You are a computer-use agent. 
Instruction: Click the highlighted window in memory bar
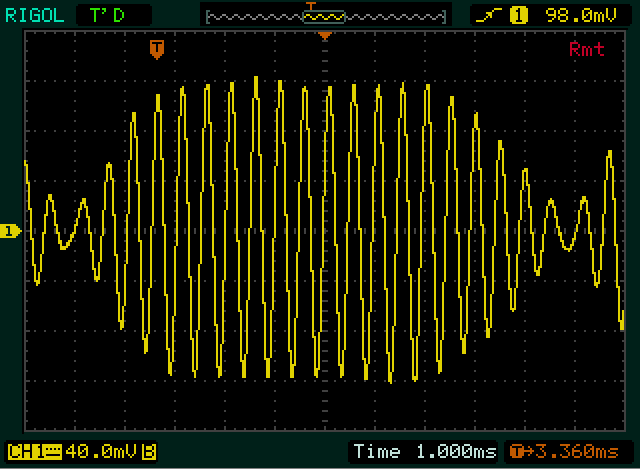pos(323,16)
